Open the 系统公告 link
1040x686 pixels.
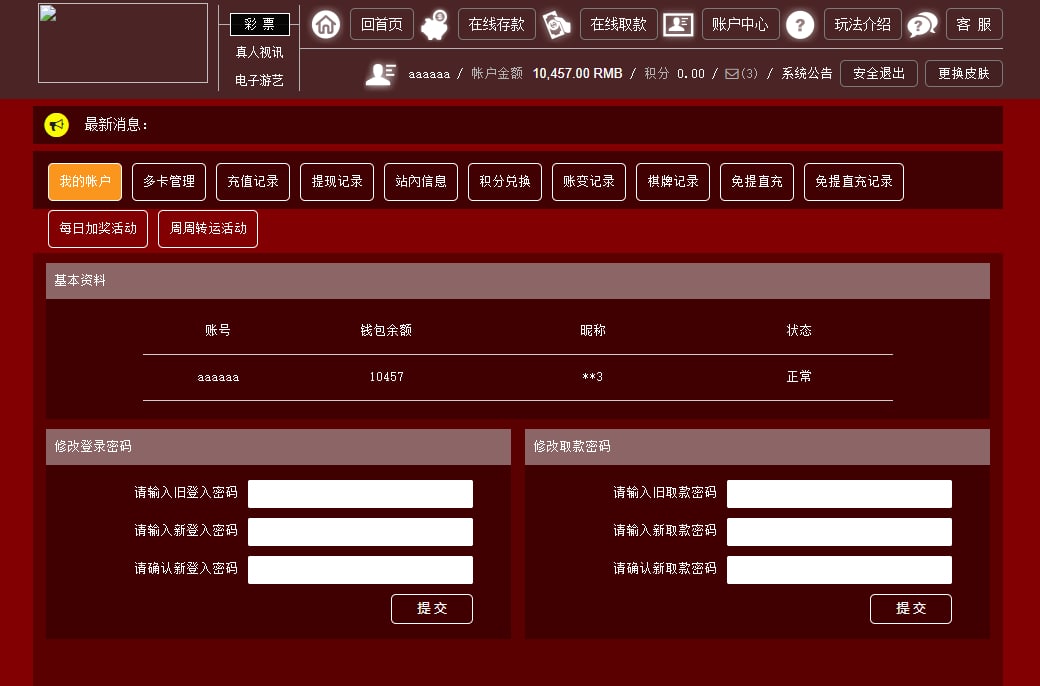807,74
